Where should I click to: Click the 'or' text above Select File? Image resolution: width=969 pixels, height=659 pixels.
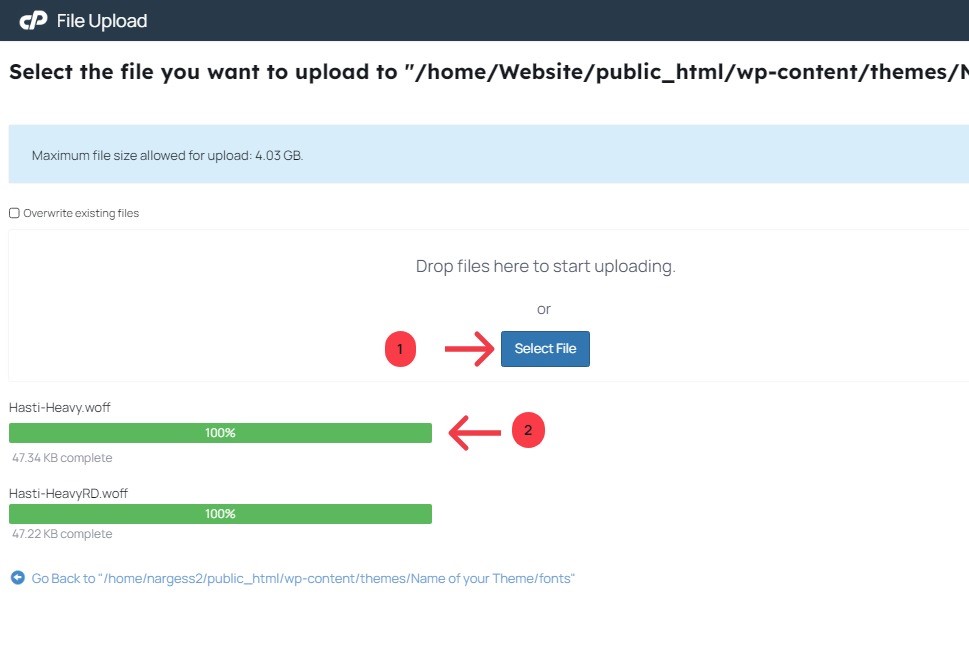pyautogui.click(x=544, y=309)
